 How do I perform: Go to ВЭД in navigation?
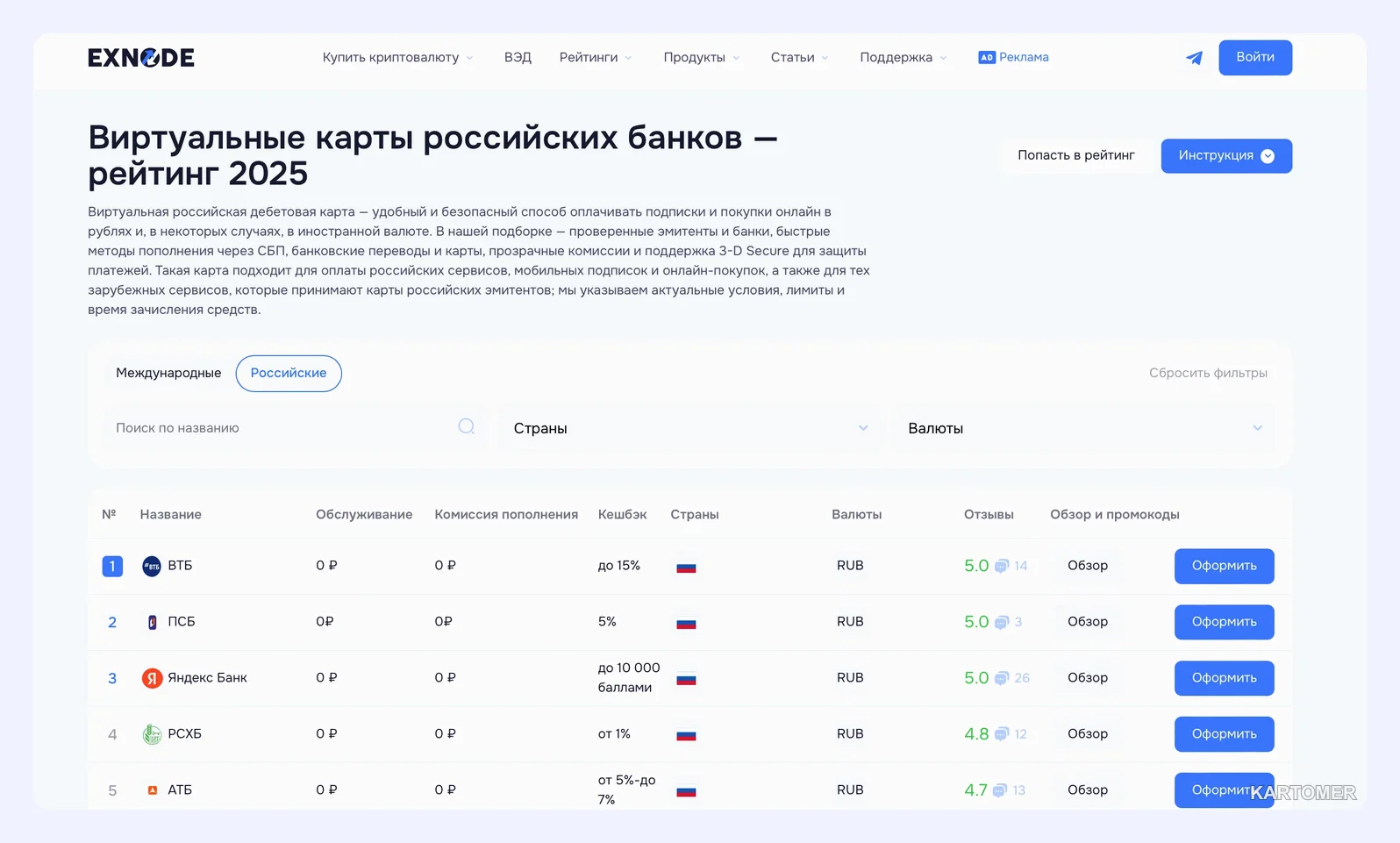coord(518,57)
